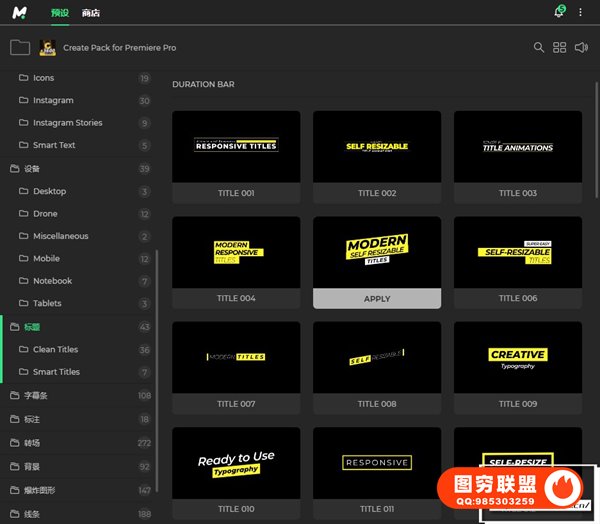Click the Create Pack thumbnail icon
This screenshot has width=600, height=524.
click(47, 47)
